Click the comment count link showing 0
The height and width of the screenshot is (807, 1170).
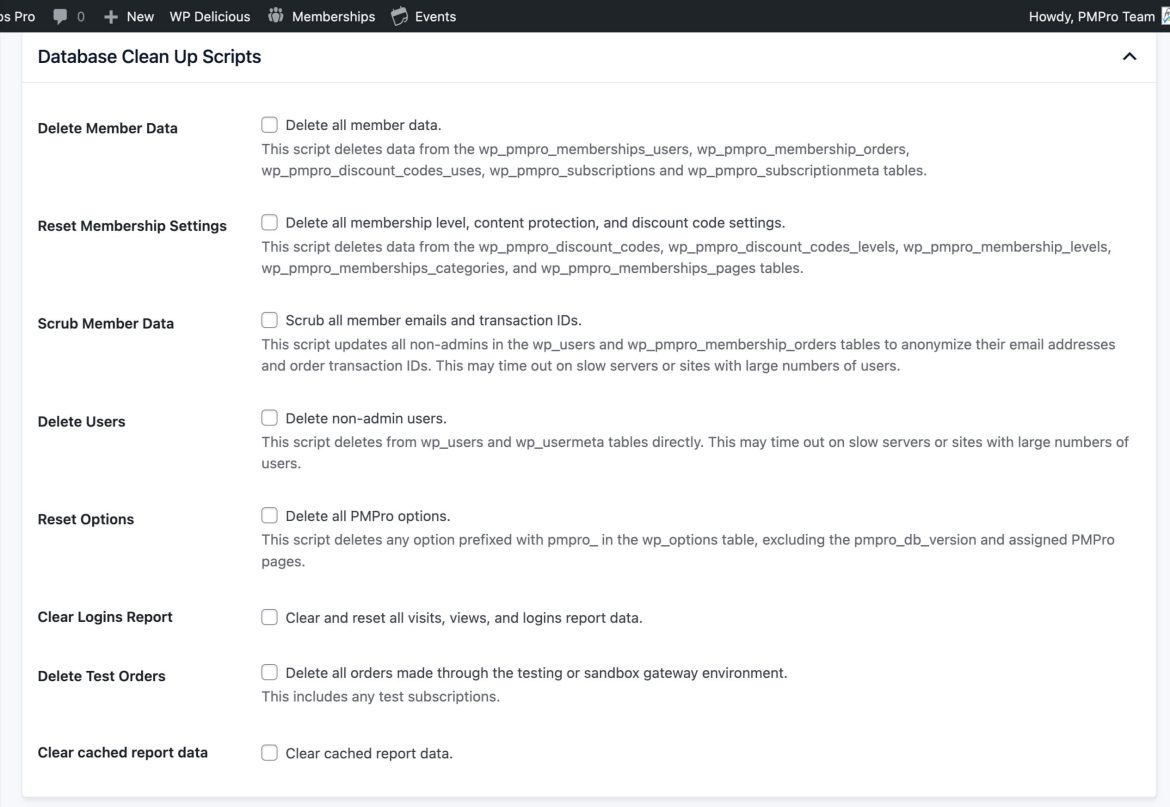(80, 16)
